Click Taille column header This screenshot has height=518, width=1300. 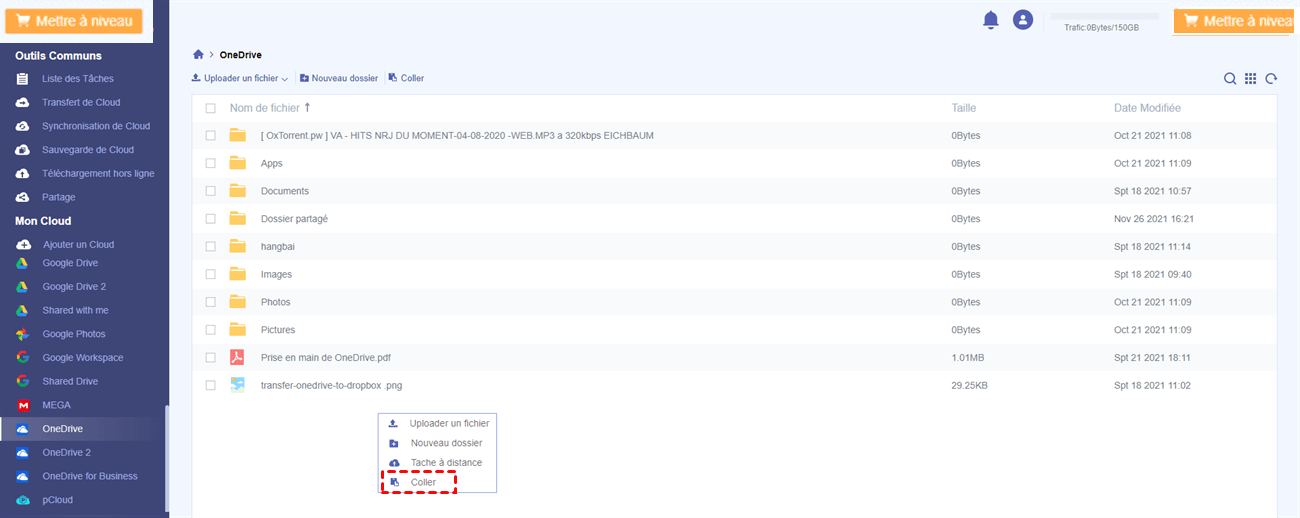[x=964, y=108]
